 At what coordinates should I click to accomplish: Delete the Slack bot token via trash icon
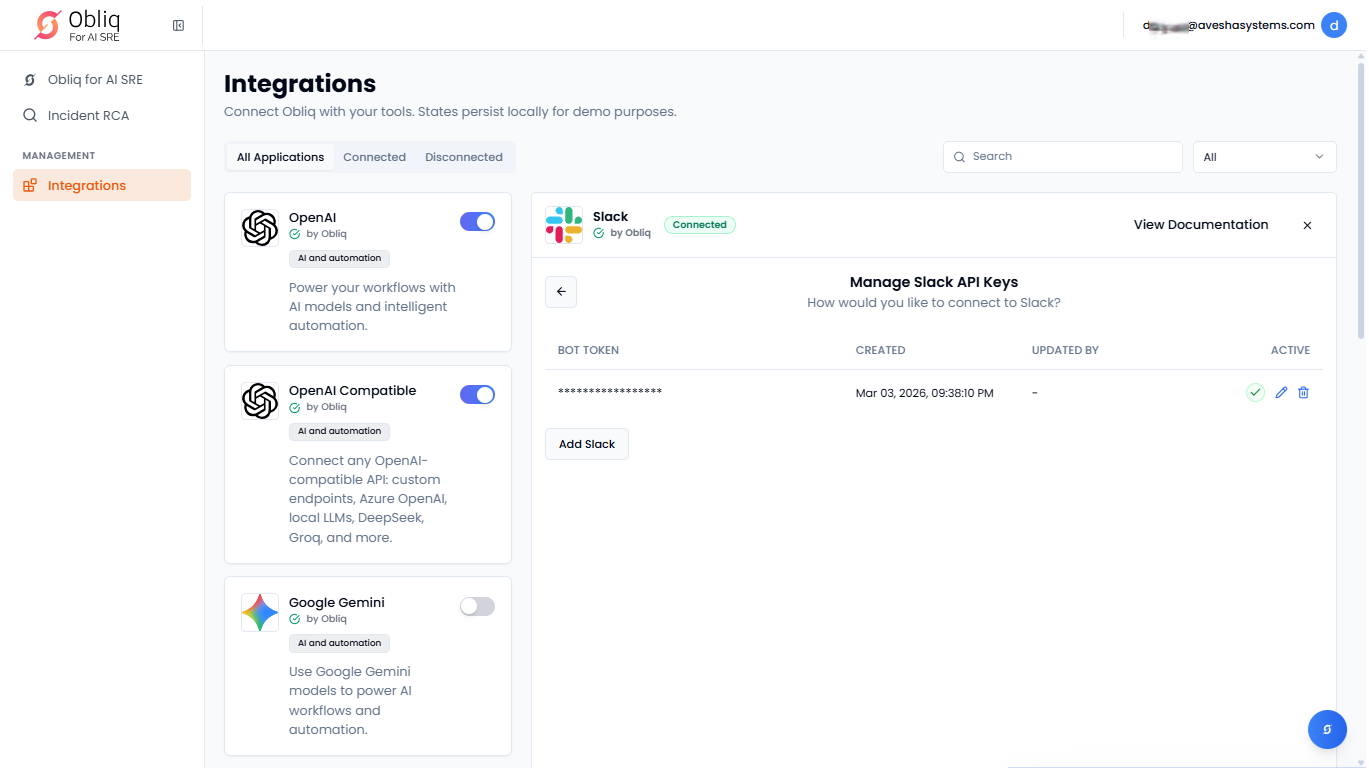1303,393
